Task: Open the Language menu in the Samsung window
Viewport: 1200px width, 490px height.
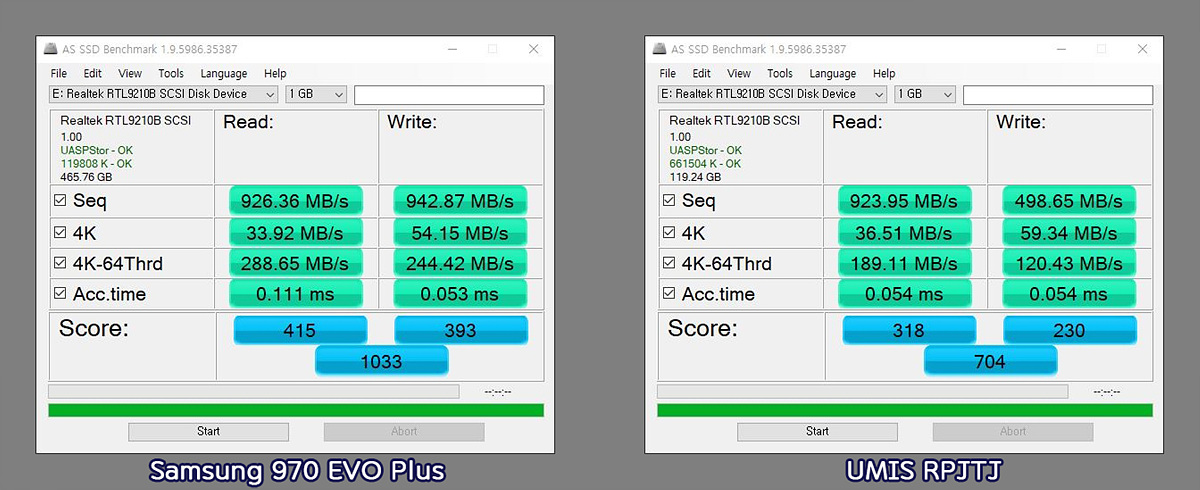Action: pyautogui.click(x=224, y=73)
